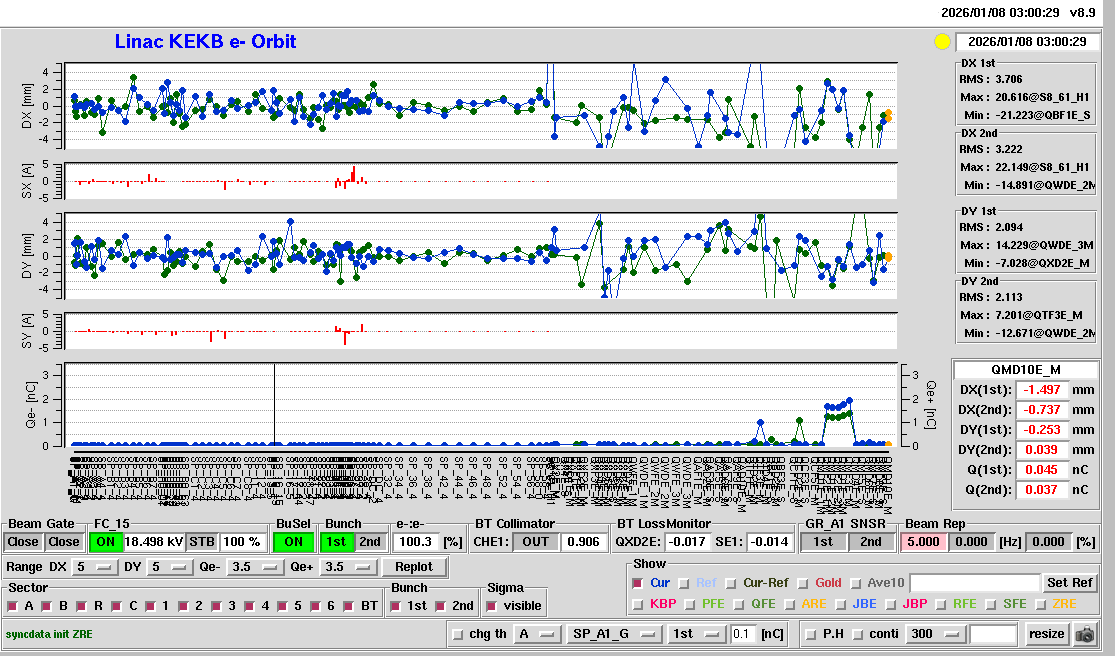
Task: Check the KBP show option
Action: (x=638, y=604)
